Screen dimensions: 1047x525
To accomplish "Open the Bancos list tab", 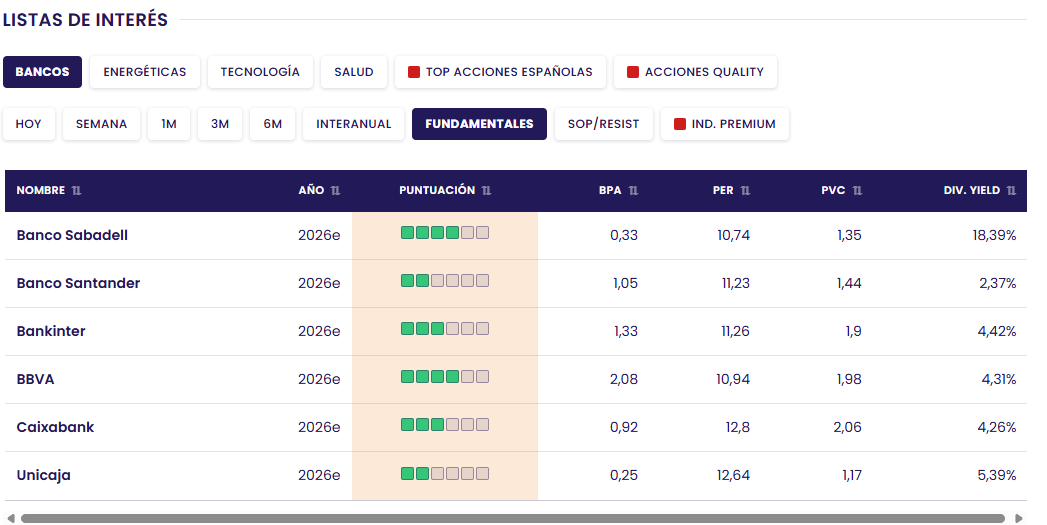I will tap(43, 72).
